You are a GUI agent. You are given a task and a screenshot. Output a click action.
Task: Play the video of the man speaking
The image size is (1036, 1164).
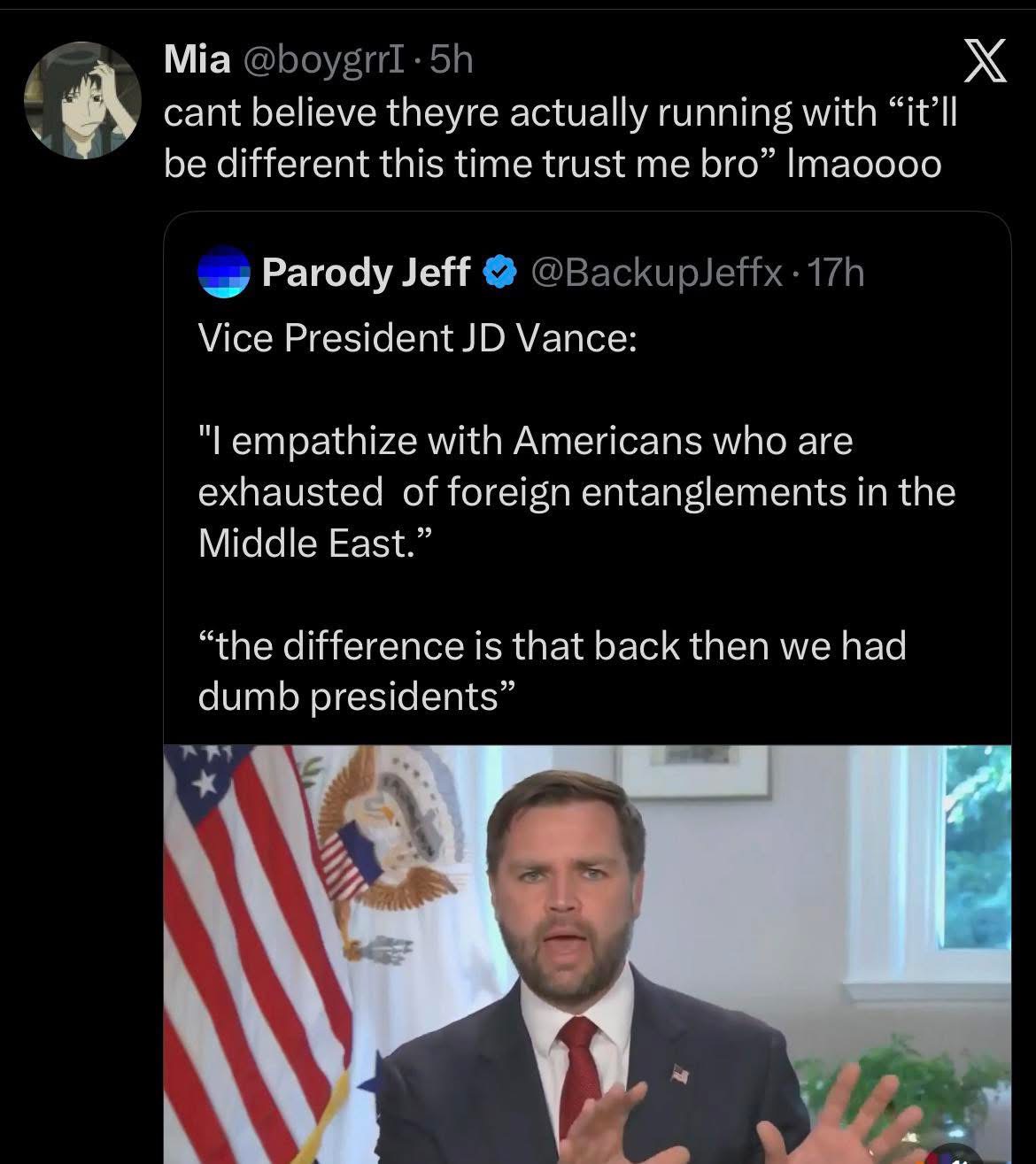pyautogui.click(x=586, y=954)
